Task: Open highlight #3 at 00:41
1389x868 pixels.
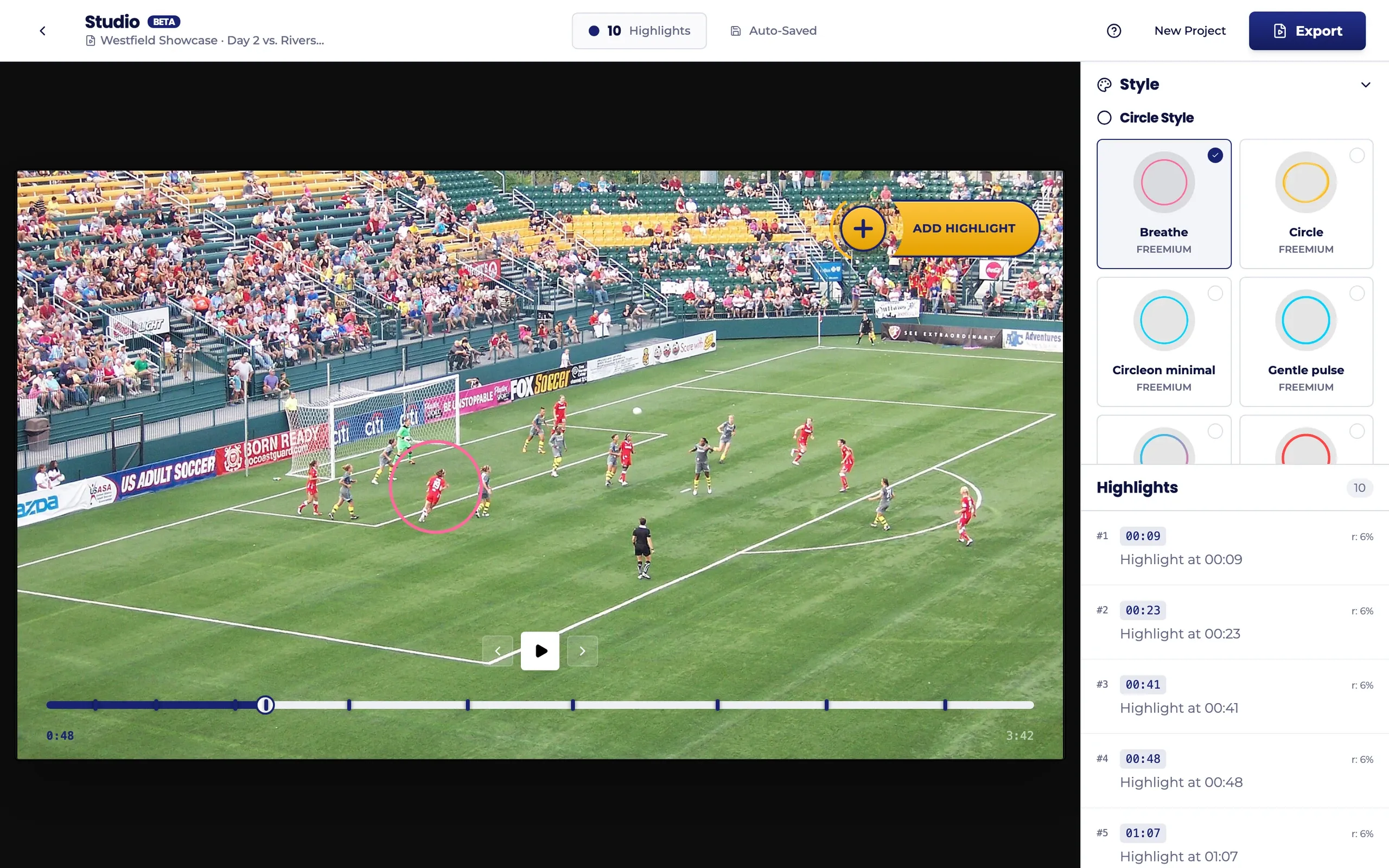Action: point(1234,697)
